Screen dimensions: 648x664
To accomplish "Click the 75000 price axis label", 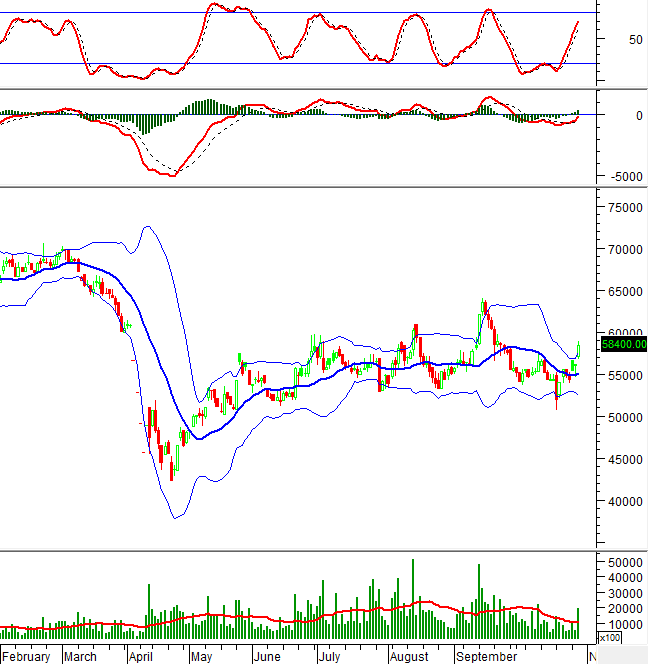I will [626, 208].
